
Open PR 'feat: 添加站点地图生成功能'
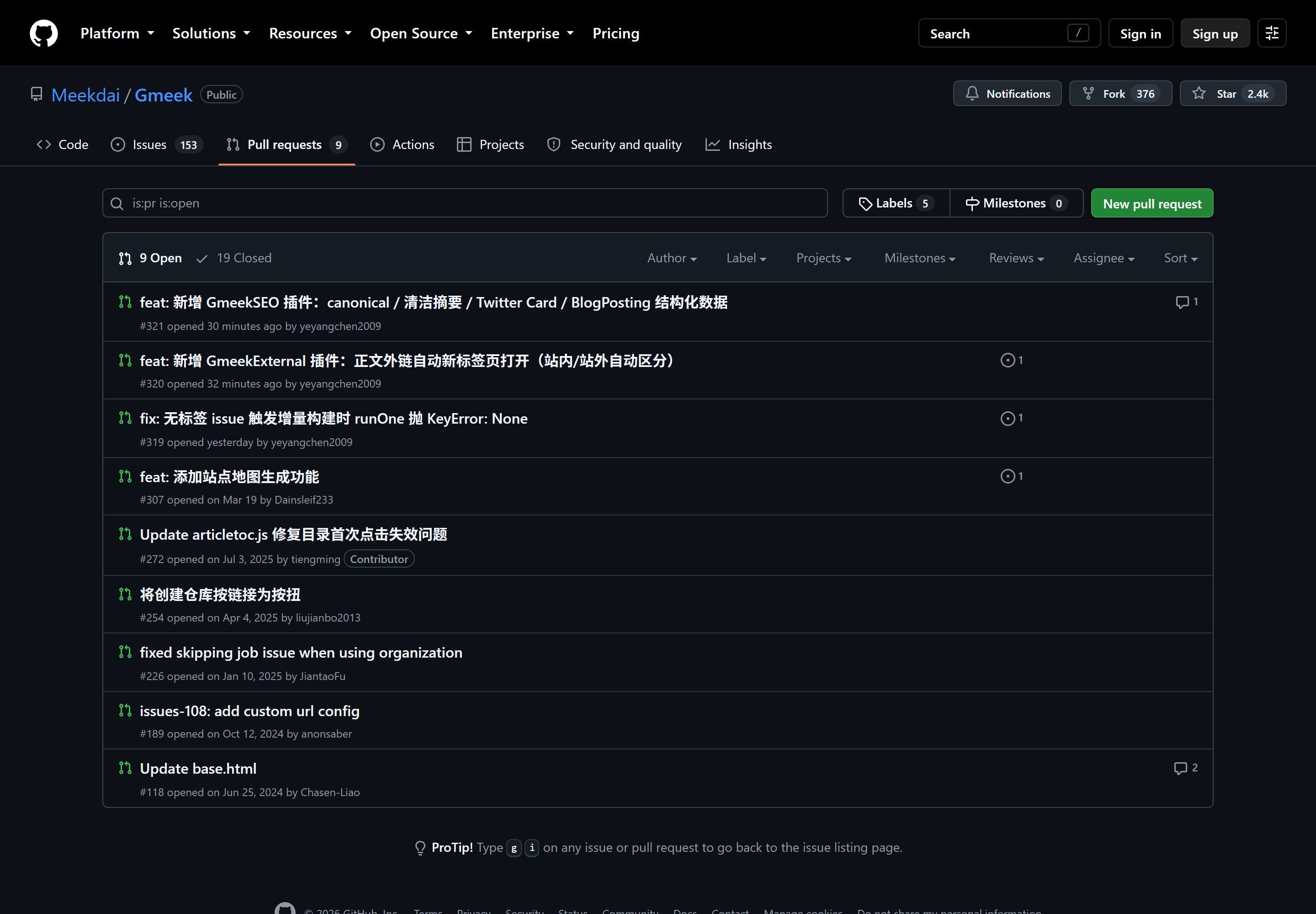[230, 477]
